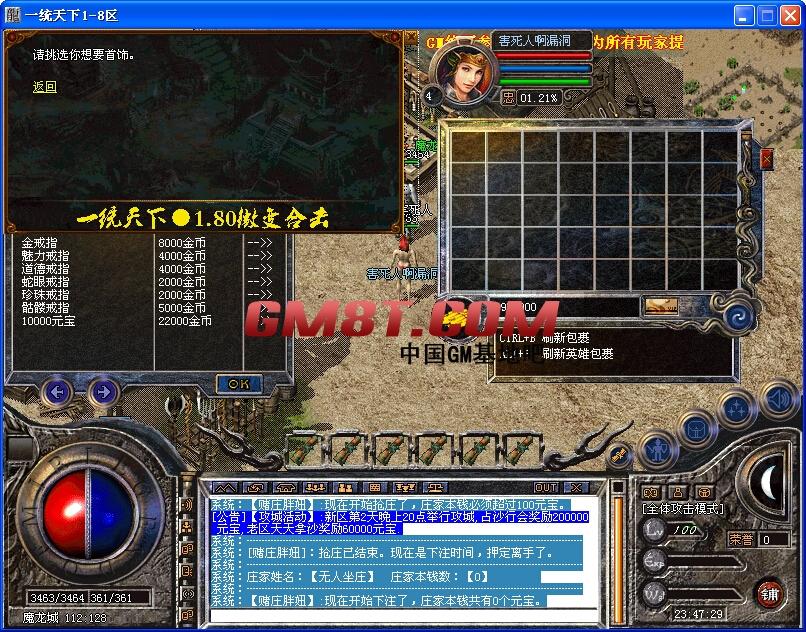806x632 pixels.
Task: Click the 全体攻击模式 attack mode label
Action: [x=683, y=509]
